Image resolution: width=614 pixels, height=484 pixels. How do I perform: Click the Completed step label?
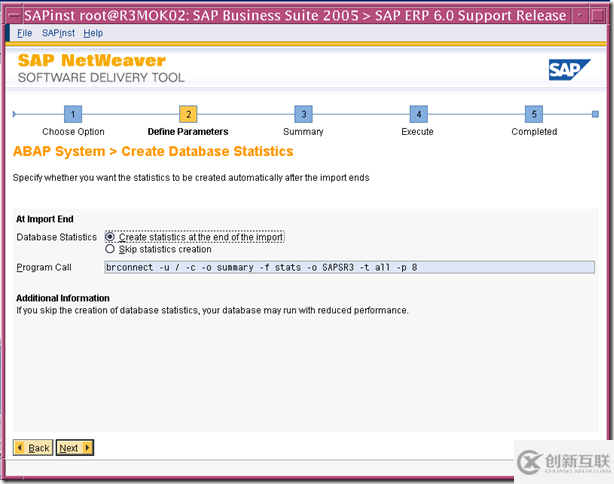[534, 132]
